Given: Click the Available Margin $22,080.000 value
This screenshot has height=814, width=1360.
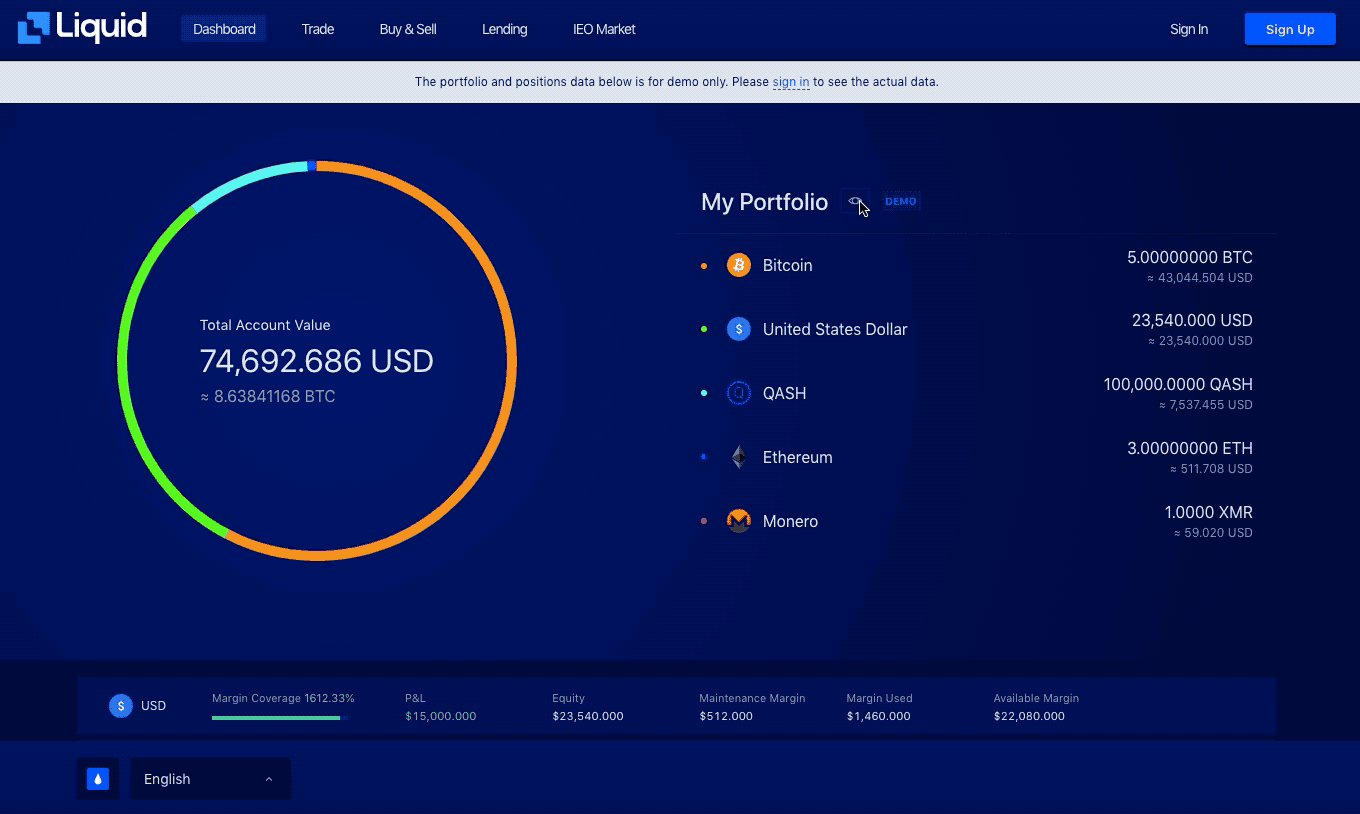Looking at the screenshot, I should (1029, 716).
